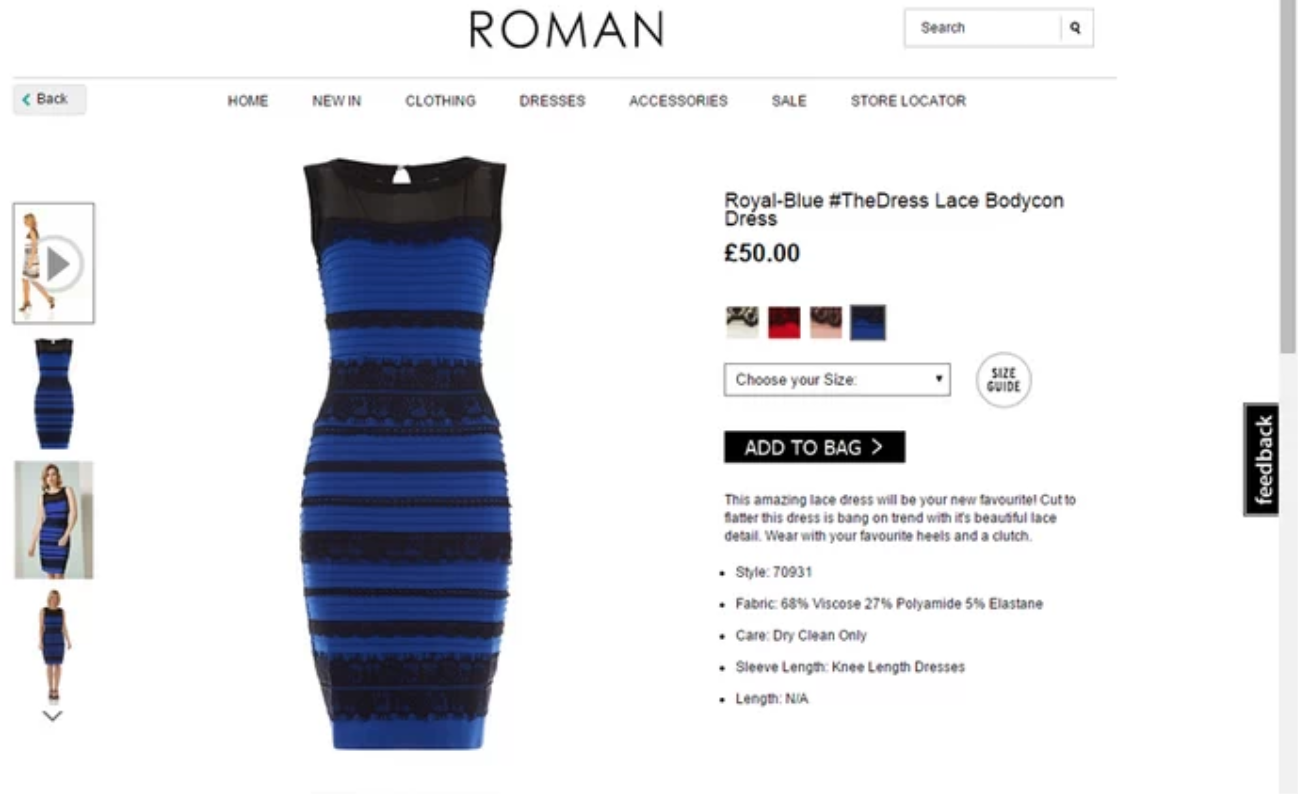Click the ROMAN logo

(x=566, y=30)
